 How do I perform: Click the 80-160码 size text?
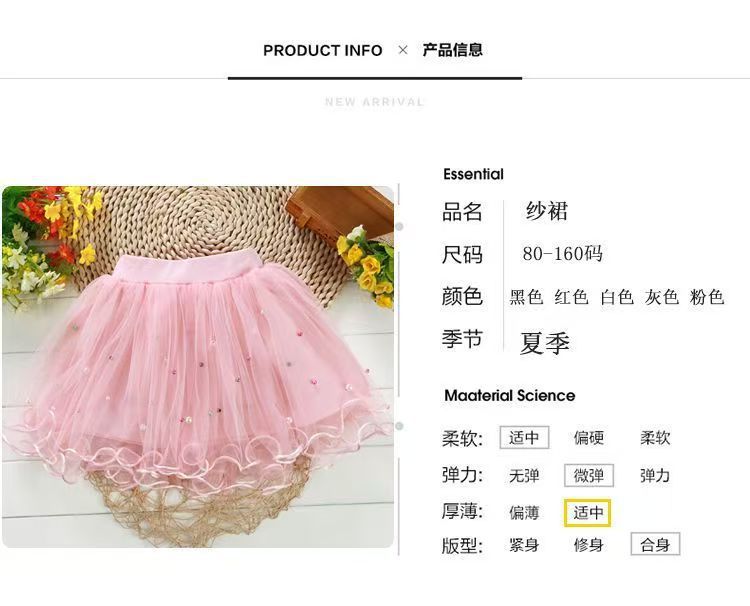(x=562, y=253)
